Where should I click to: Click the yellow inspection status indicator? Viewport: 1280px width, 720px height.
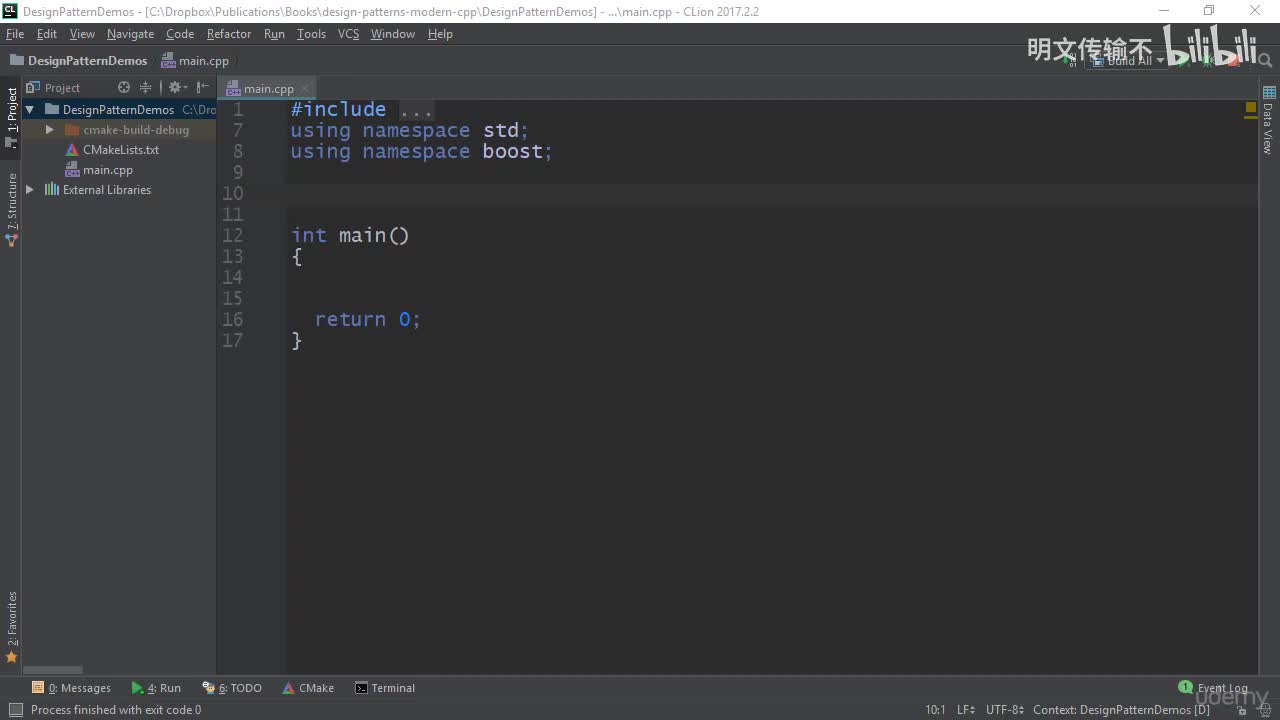coord(1251,107)
